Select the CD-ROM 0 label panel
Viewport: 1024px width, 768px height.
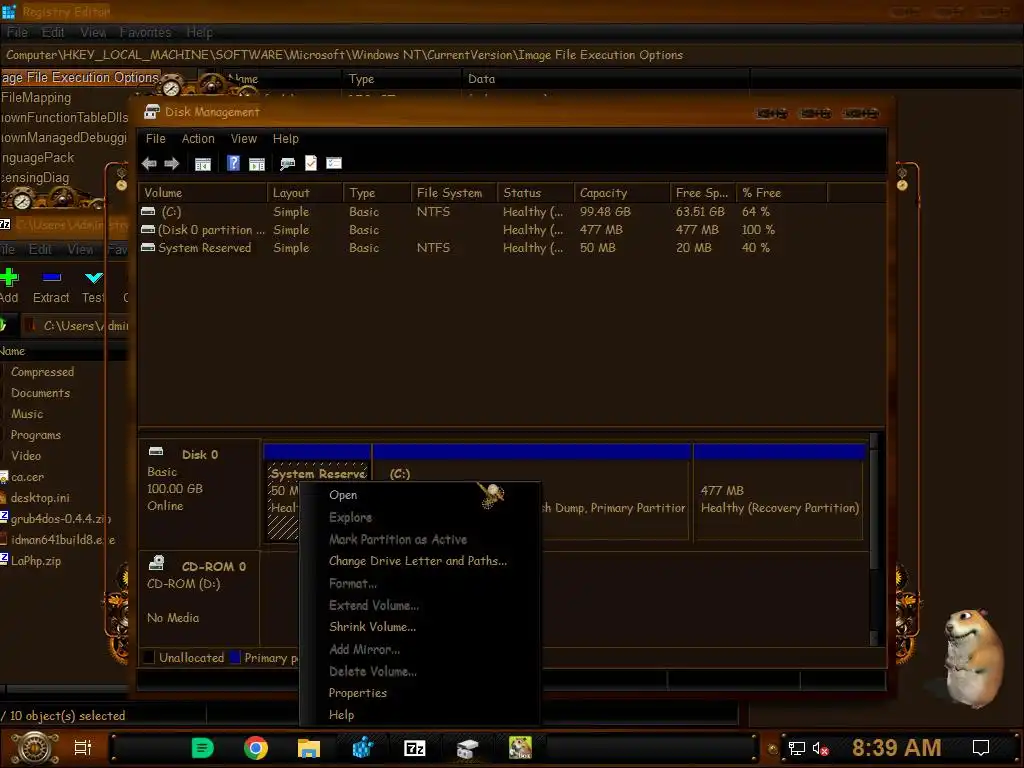point(199,598)
